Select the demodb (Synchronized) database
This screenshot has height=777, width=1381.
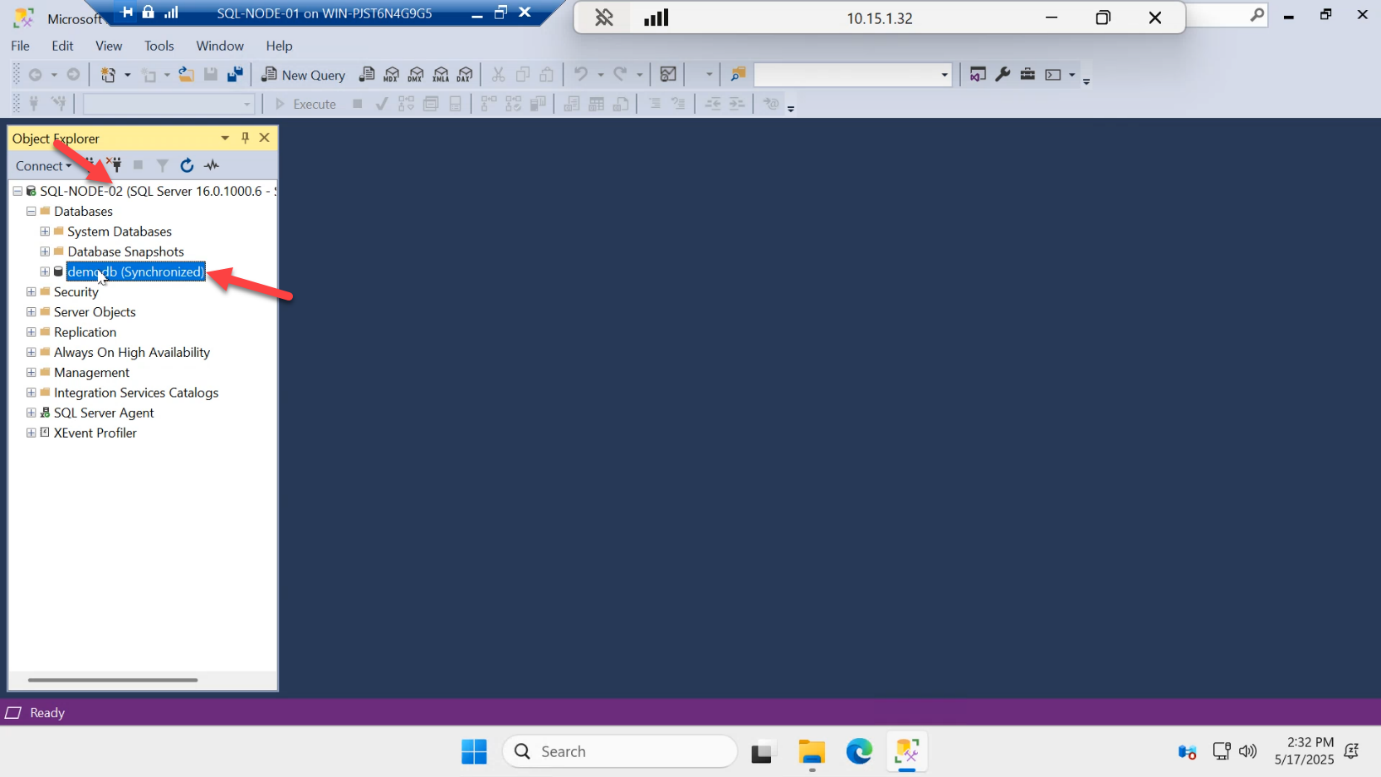tap(136, 272)
